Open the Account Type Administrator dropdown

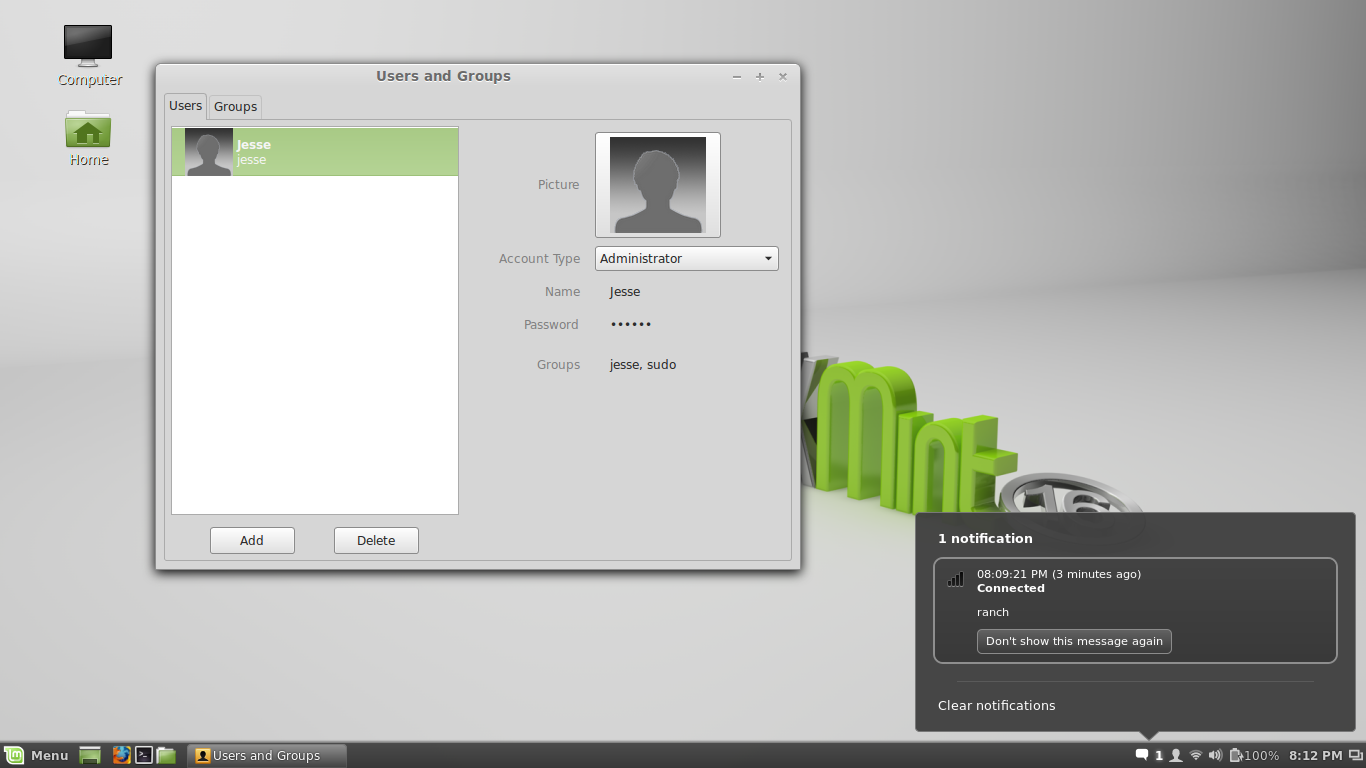(x=687, y=258)
